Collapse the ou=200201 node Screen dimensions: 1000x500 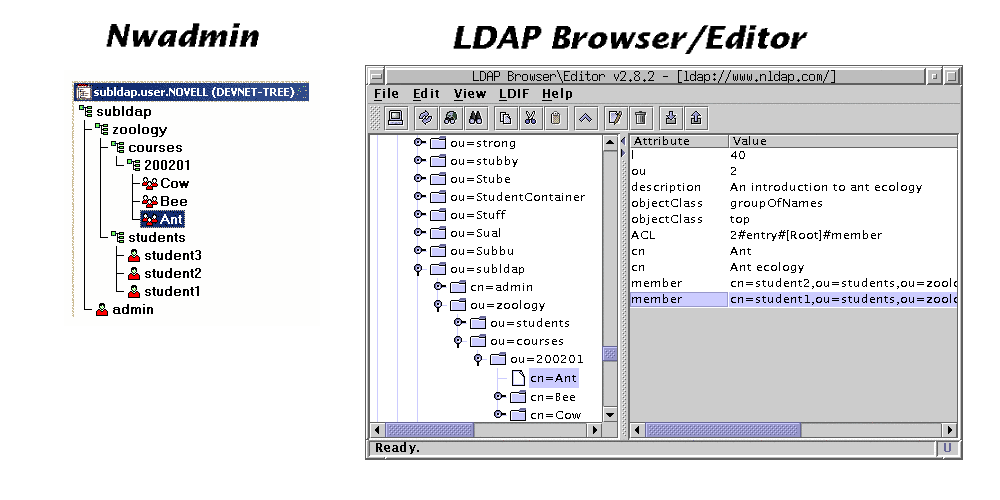[x=478, y=360]
